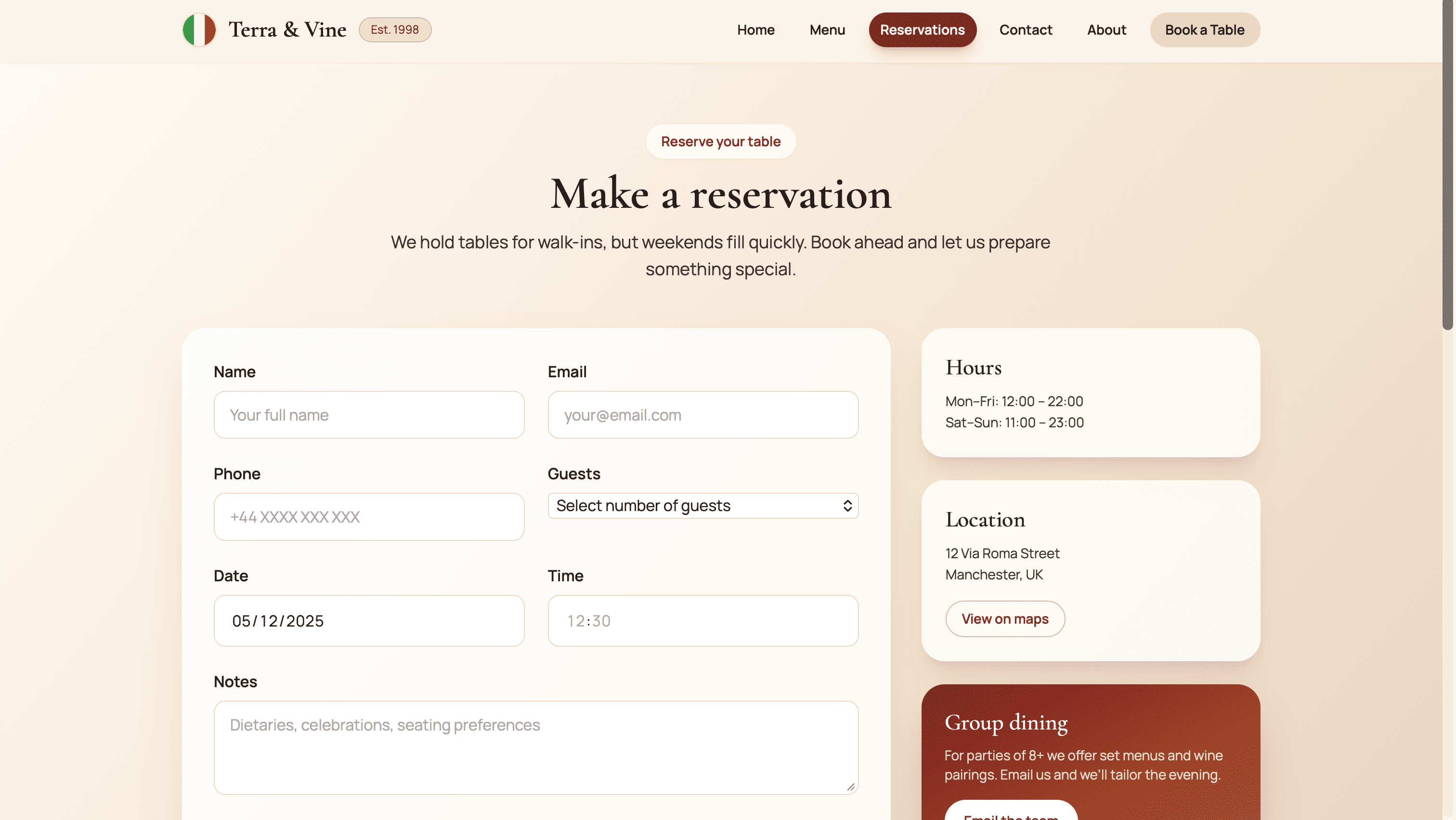Click the View on maps button
The height and width of the screenshot is (820, 1456).
[x=1004, y=618]
